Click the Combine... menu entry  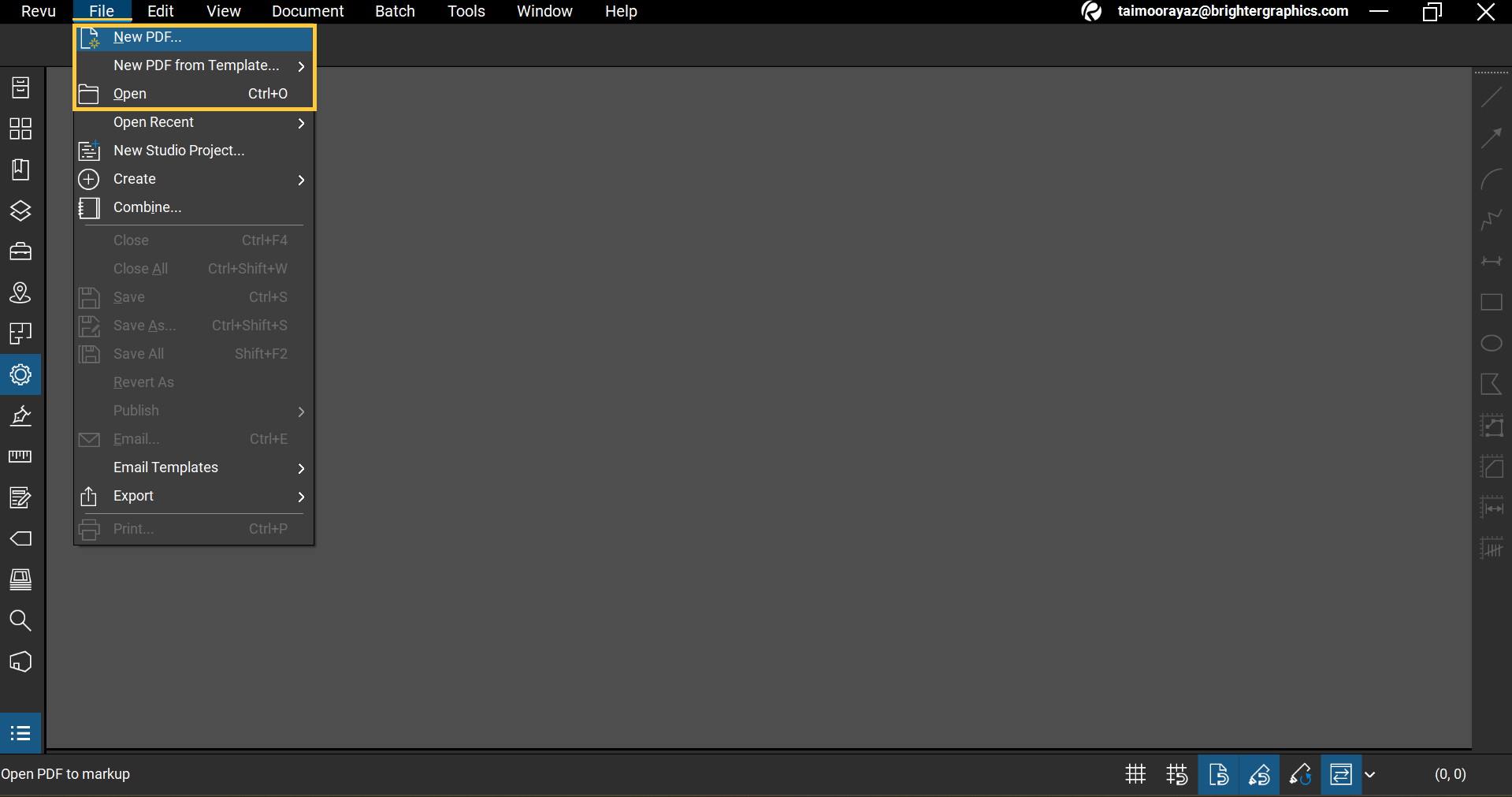[x=147, y=207]
